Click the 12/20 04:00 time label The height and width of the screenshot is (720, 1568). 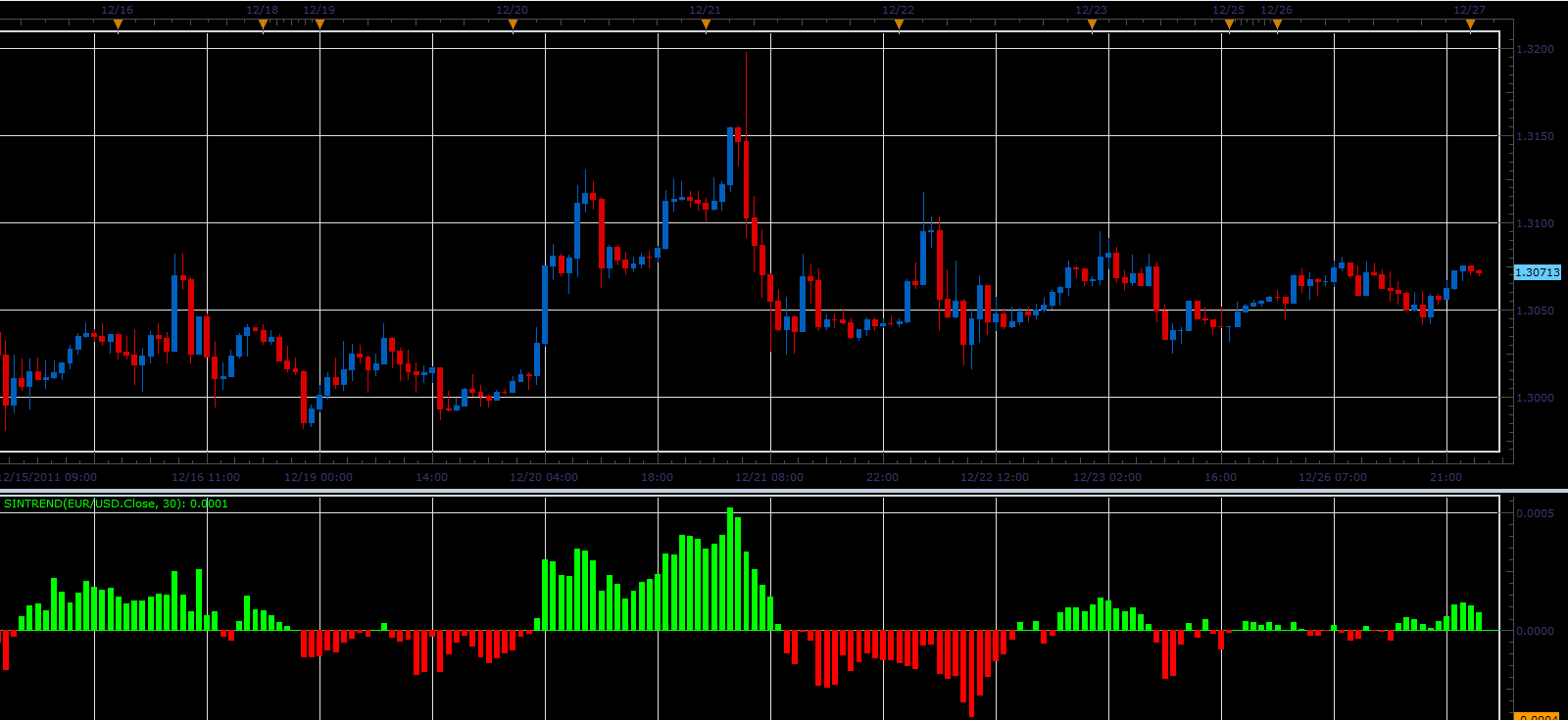544,478
